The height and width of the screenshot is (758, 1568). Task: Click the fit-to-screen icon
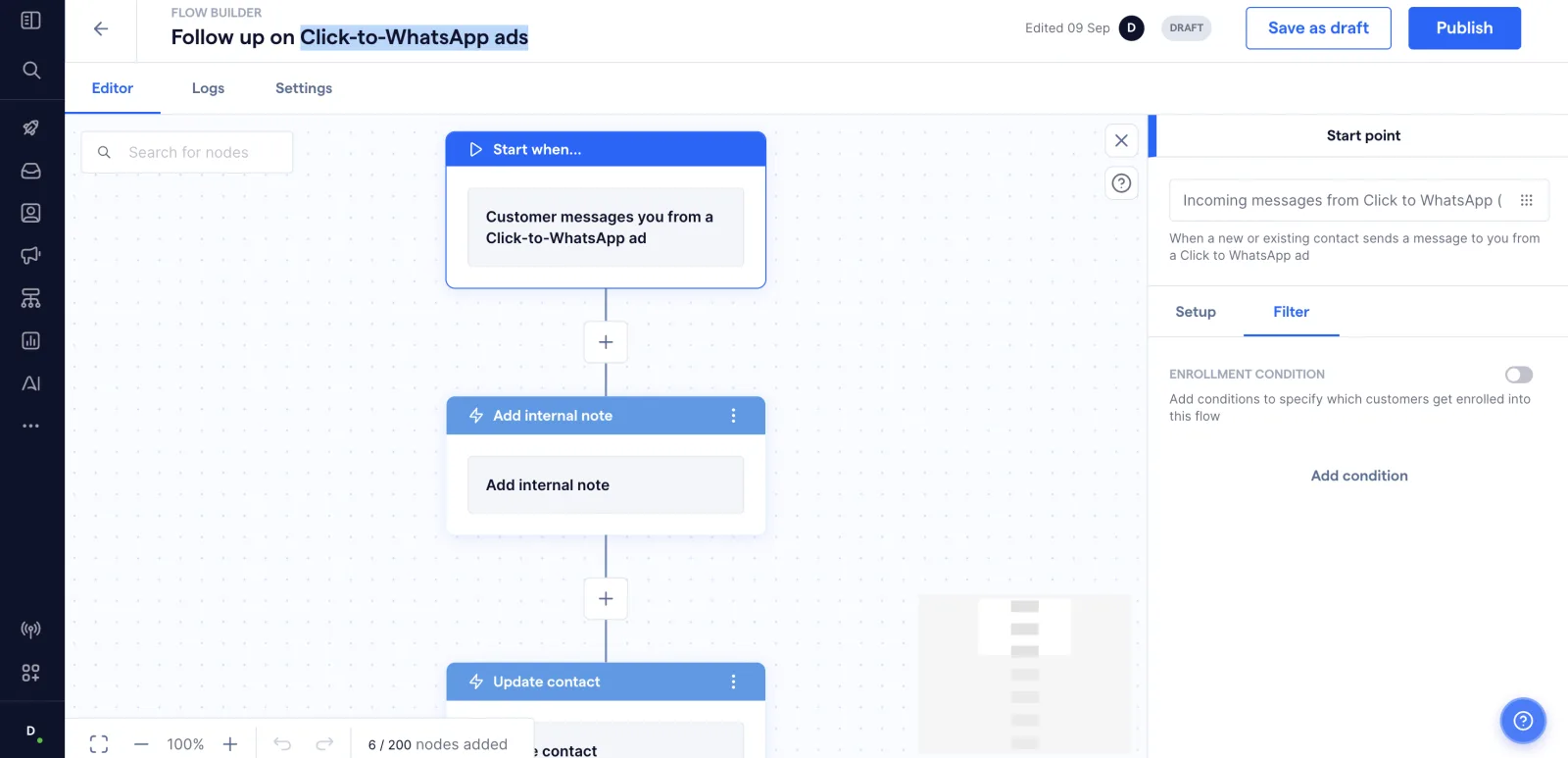[99, 744]
